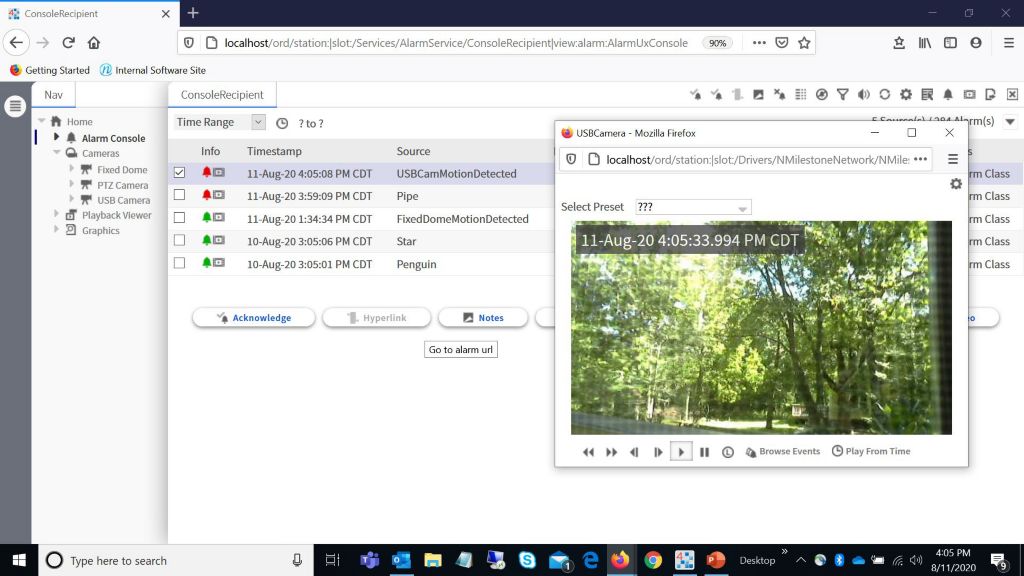Click the clock icon beside Time Range
The height and width of the screenshot is (576, 1024).
pyautogui.click(x=282, y=123)
